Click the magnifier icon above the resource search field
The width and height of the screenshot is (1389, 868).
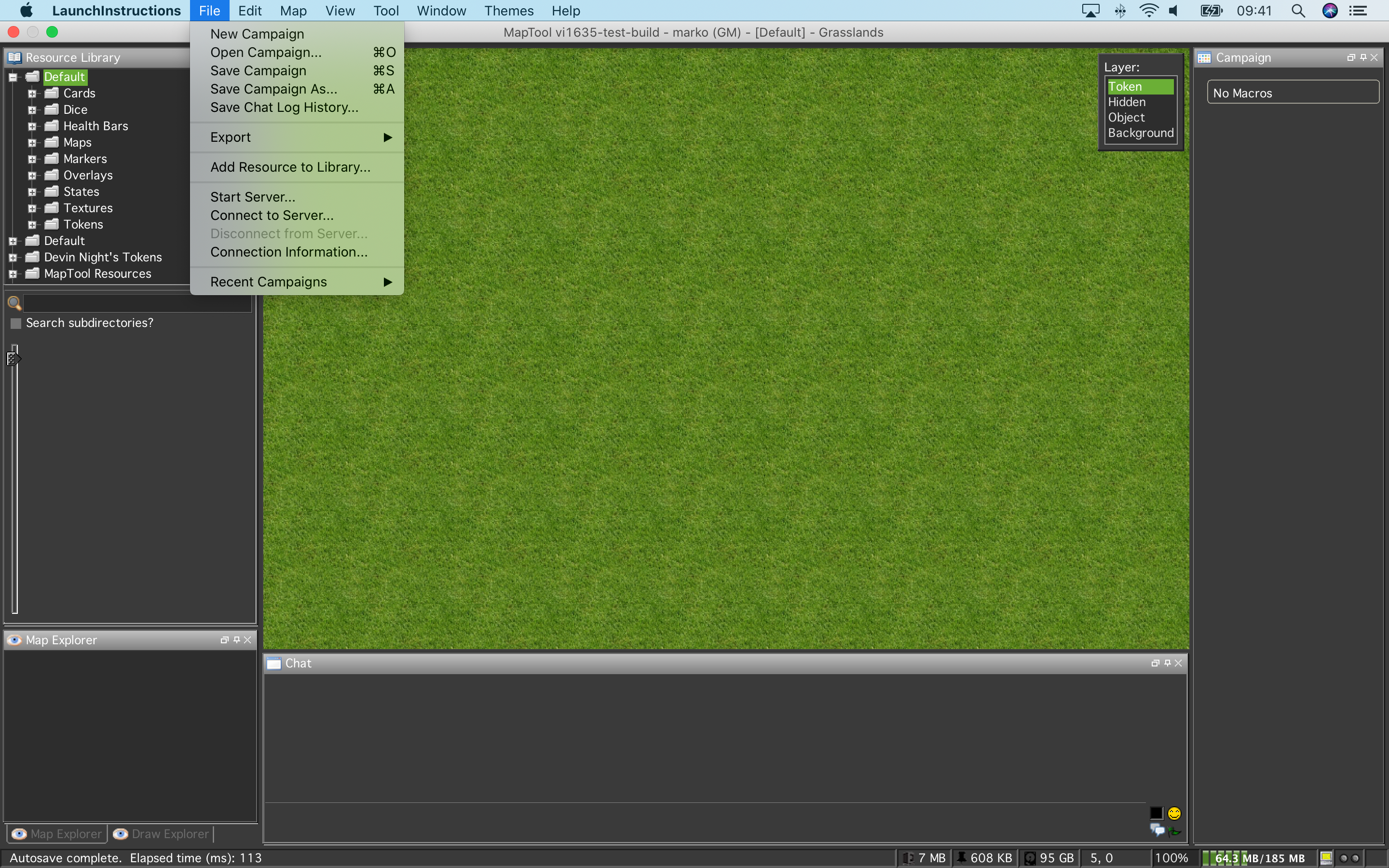14,302
